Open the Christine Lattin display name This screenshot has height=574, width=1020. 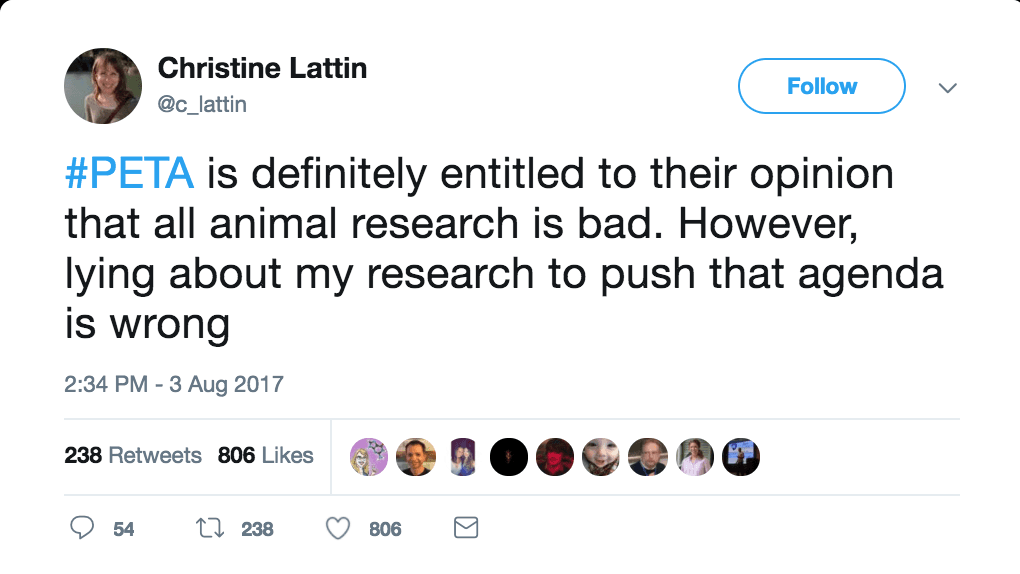[x=262, y=69]
